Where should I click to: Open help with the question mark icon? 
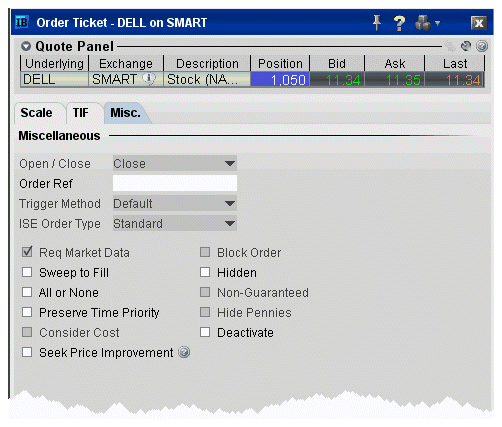[399, 23]
